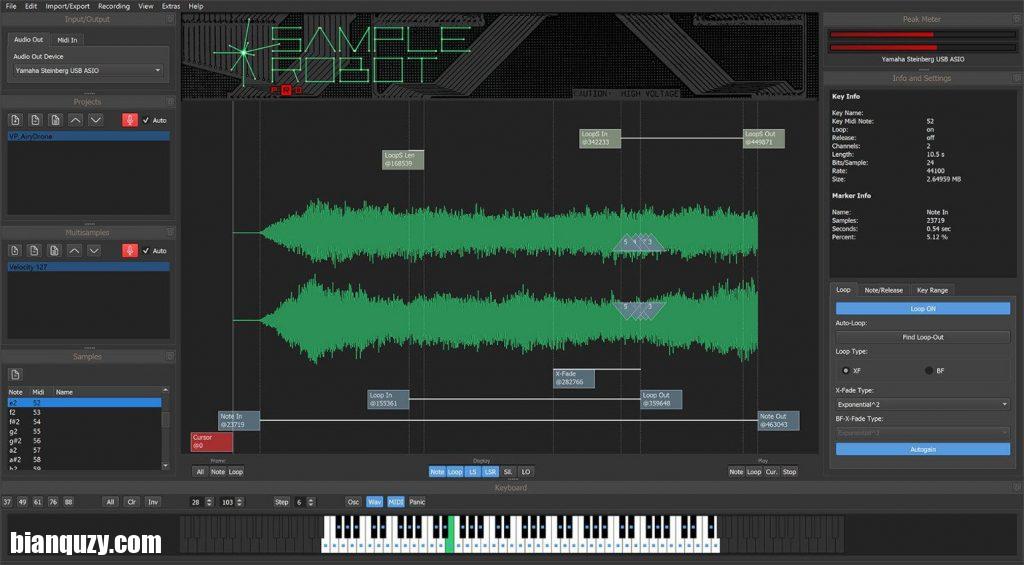This screenshot has height=565, width=1024.
Task: Switch to the Note/Release tab
Action: tap(884, 290)
